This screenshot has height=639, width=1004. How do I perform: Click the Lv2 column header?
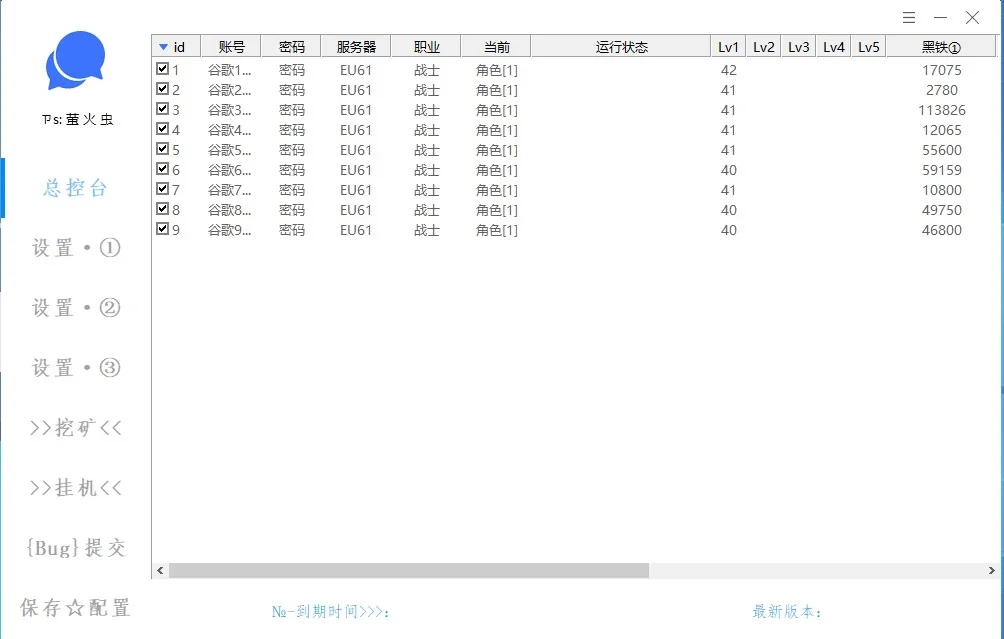coord(763,47)
